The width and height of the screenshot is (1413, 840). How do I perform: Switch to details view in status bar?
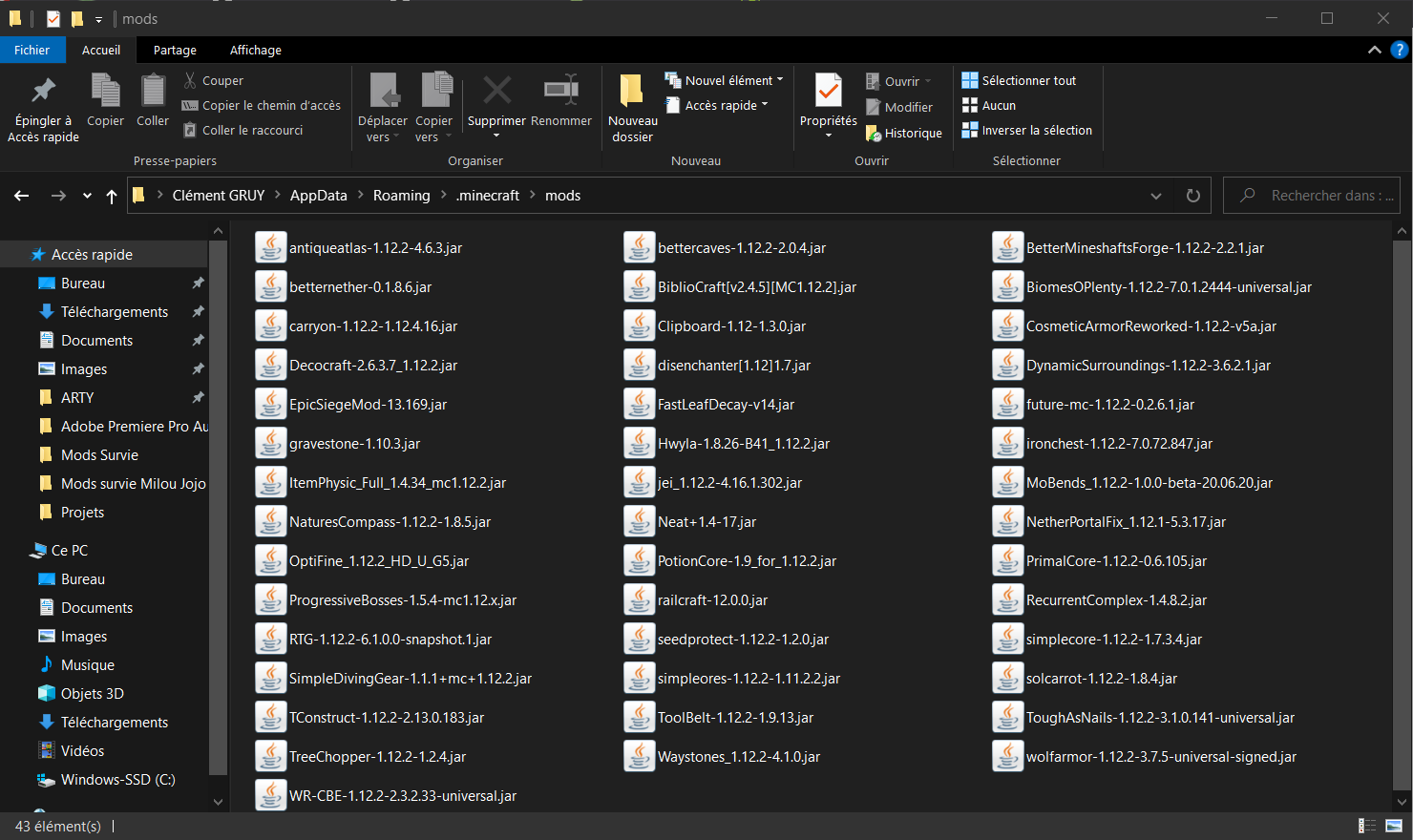[1367, 826]
